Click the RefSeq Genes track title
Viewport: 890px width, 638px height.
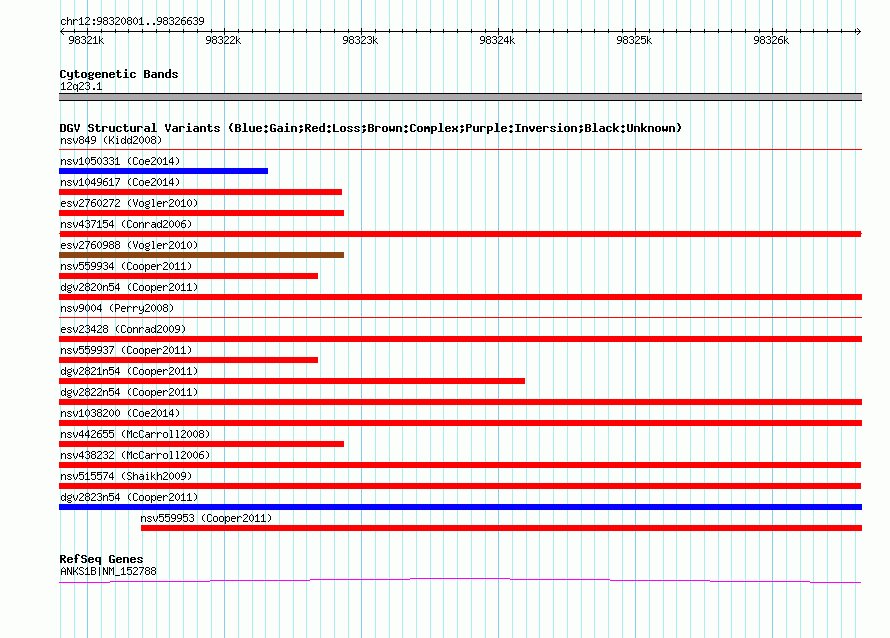coord(101,559)
